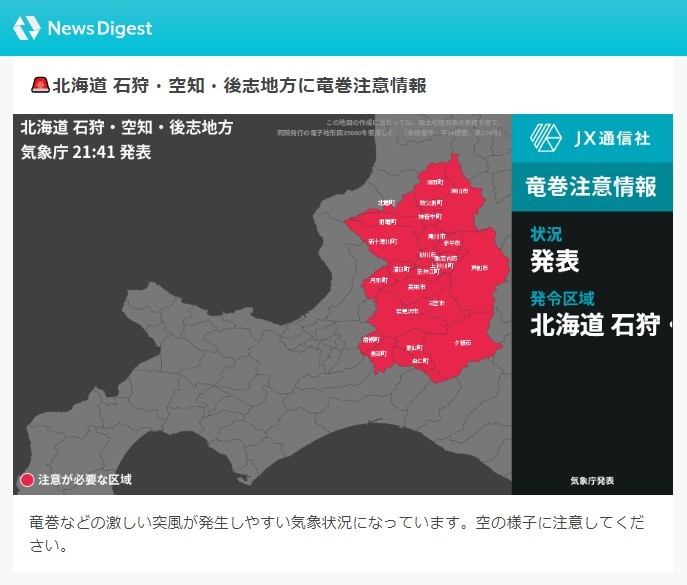Click the 雨竜町 label on the map
Screen dimensions: 687x585
pyautogui.click(x=388, y=222)
